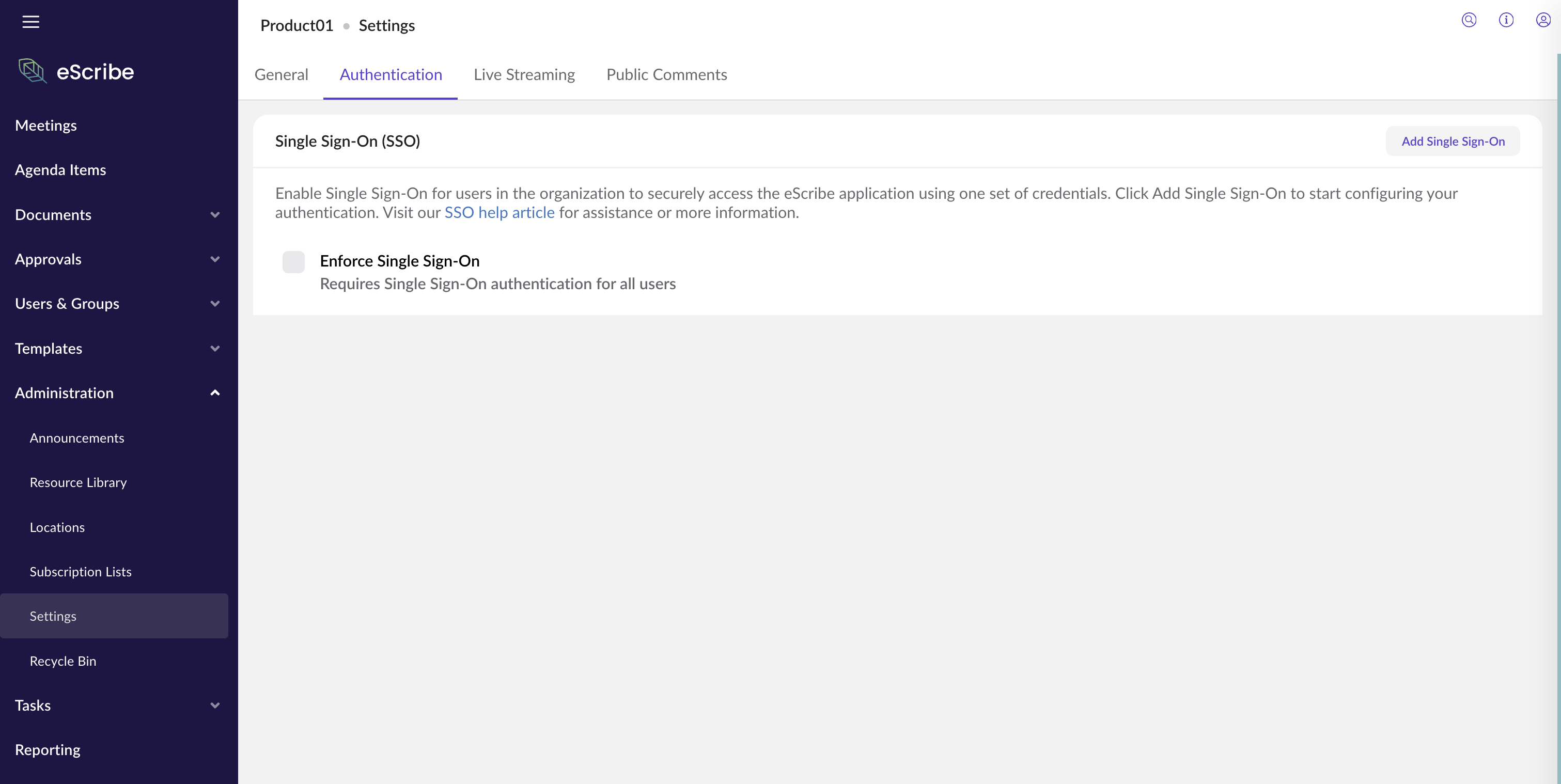This screenshot has width=1561, height=784.
Task: Click the info icon in the top bar
Action: pos(1506,20)
